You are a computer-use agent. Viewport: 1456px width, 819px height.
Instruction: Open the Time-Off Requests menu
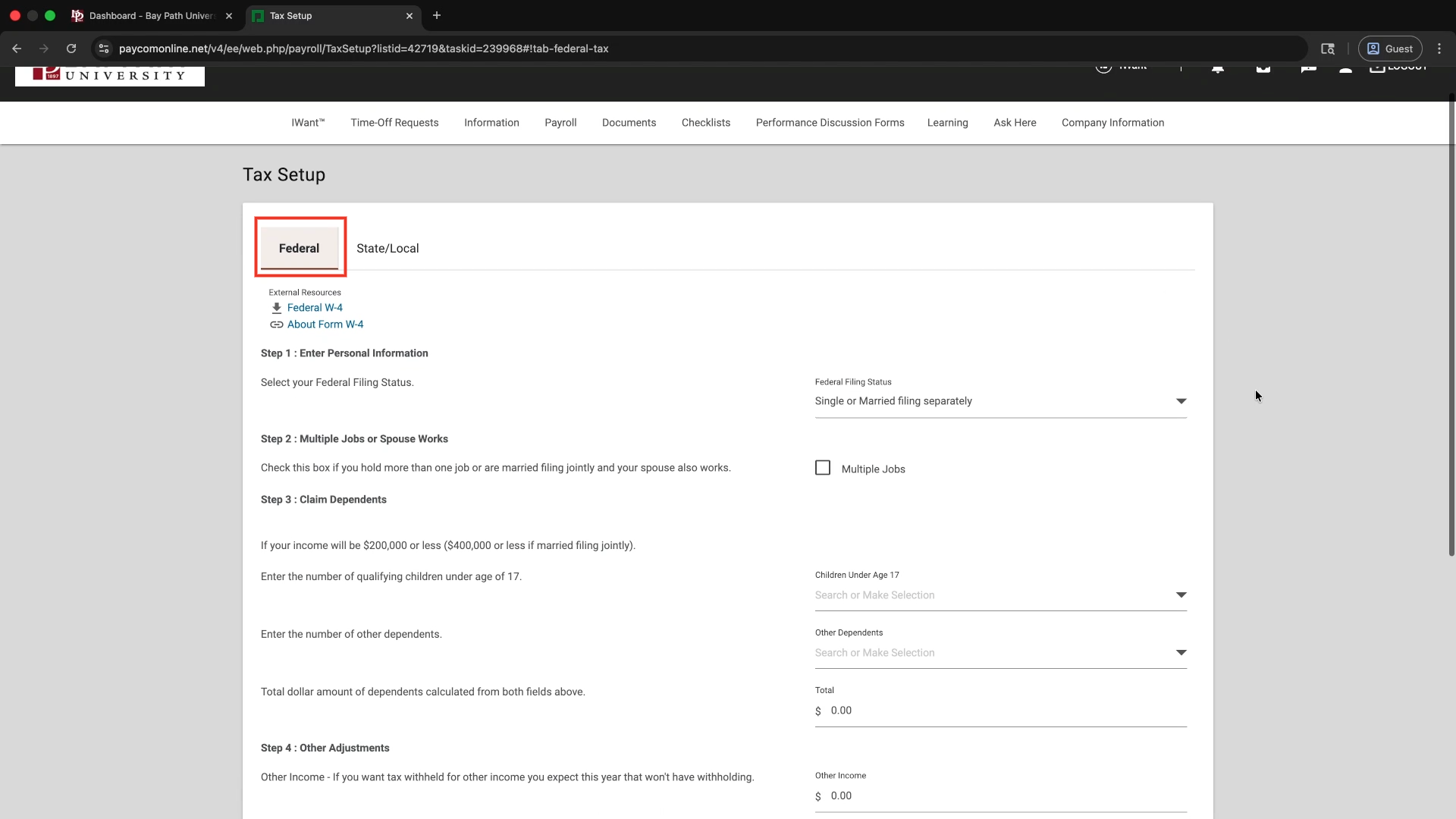[394, 123]
